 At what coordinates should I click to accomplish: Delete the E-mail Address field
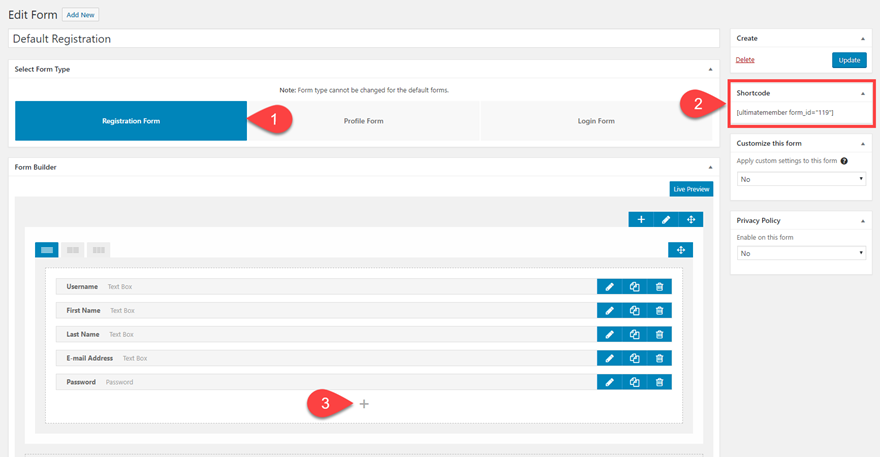(x=659, y=358)
